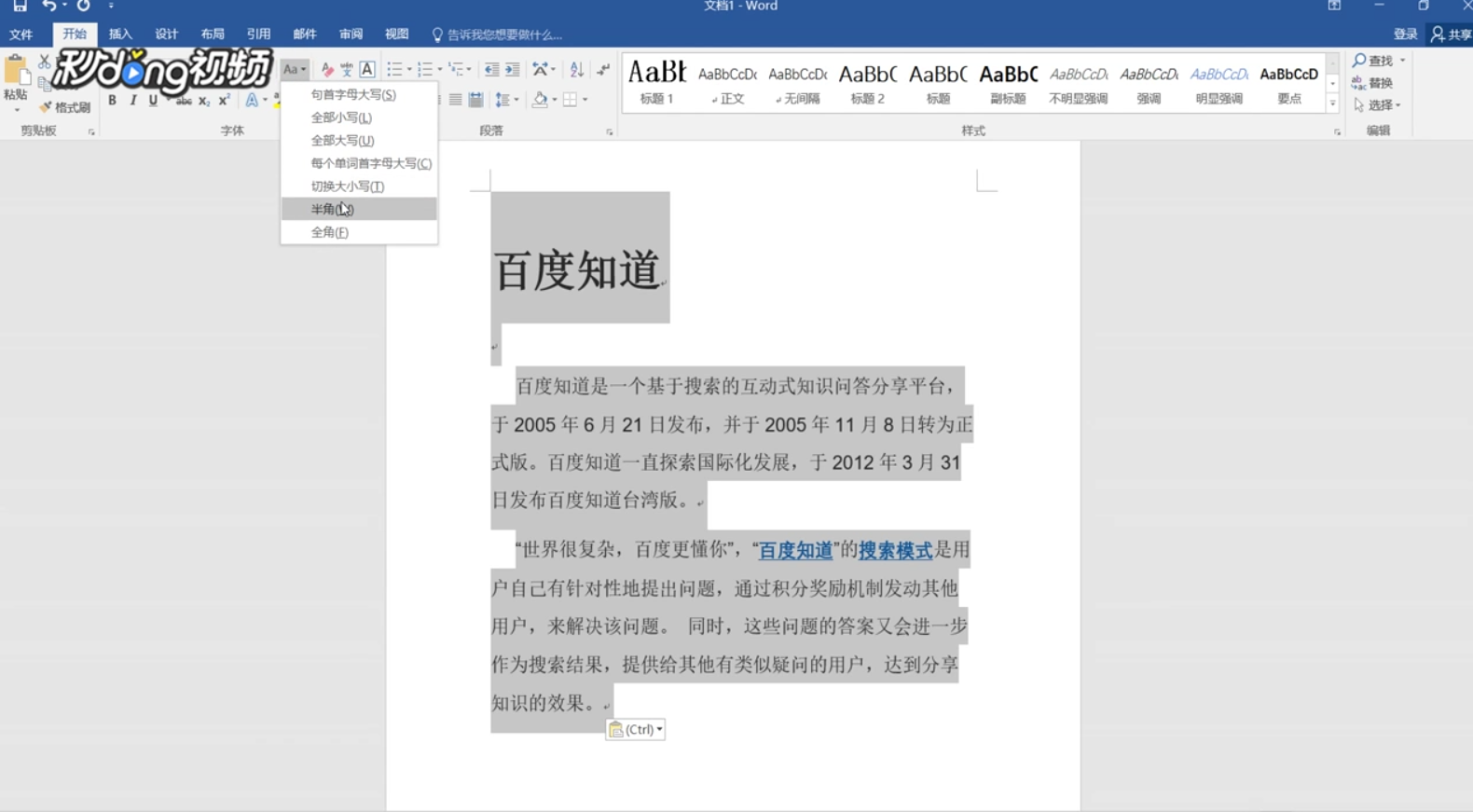The image size is (1473, 812).
Task: Switch to the 邮件 ribbon tab
Action: [x=305, y=34]
